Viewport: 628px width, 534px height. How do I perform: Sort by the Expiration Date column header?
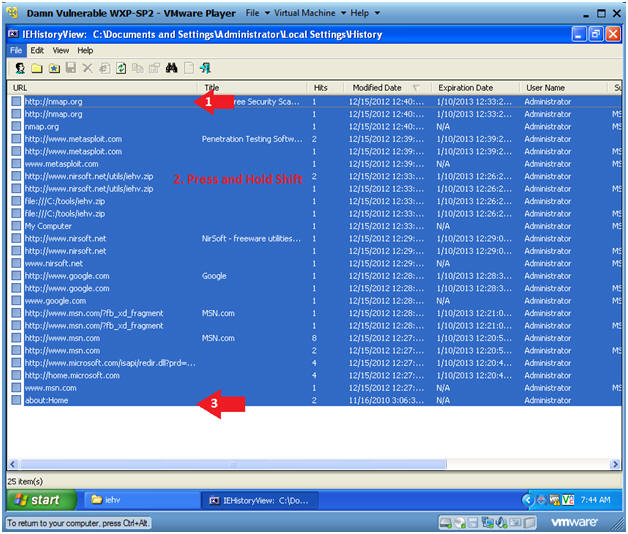point(475,88)
